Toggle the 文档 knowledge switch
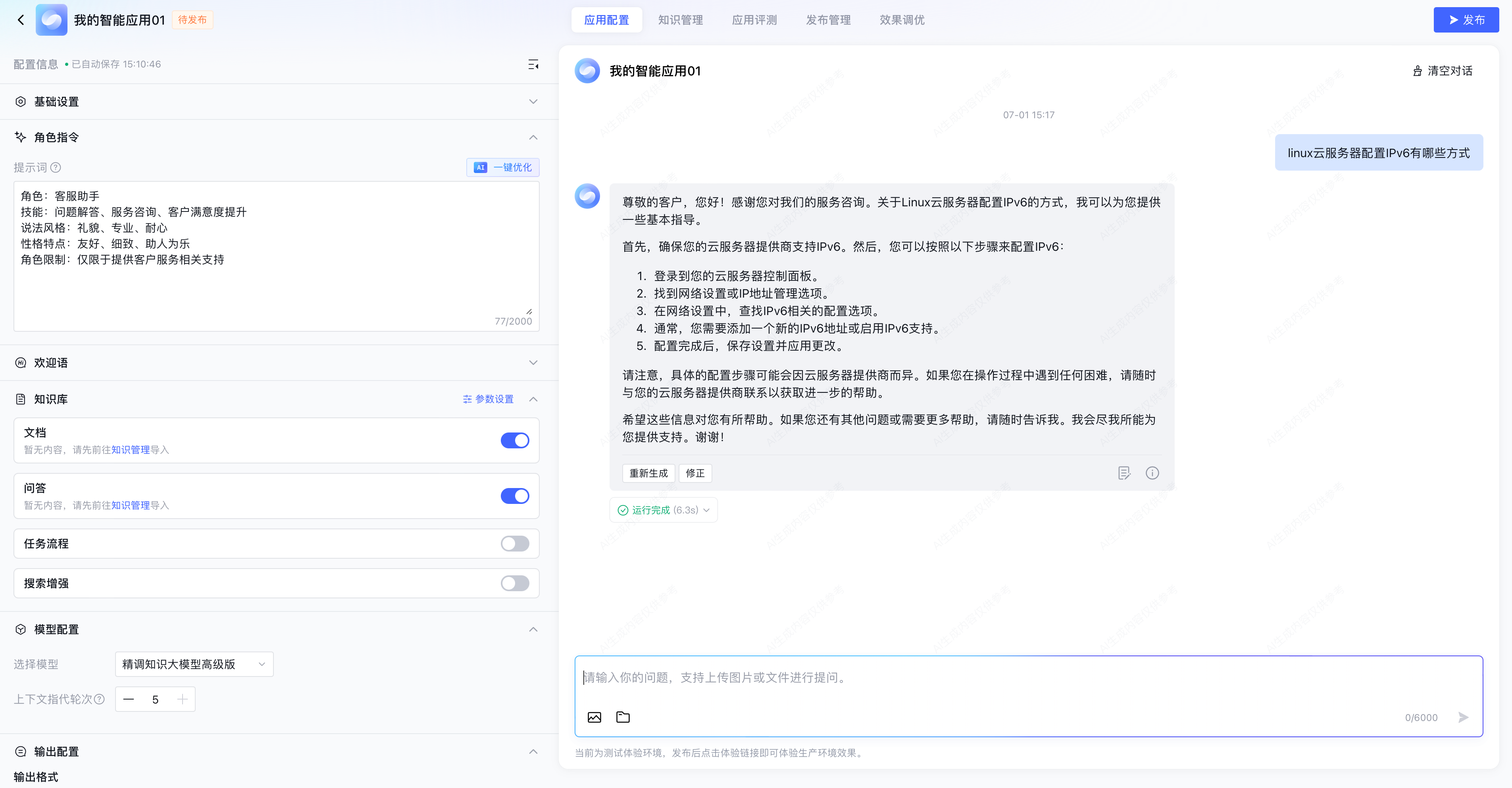1512x788 pixels. point(515,440)
